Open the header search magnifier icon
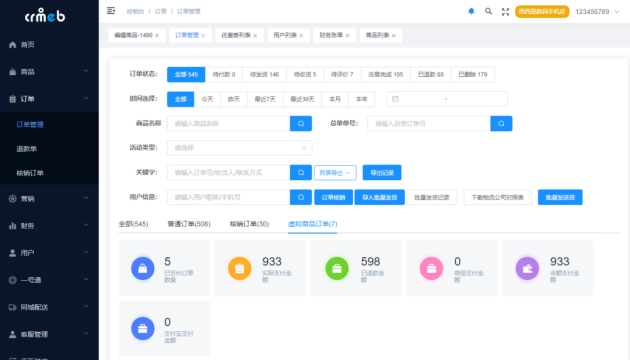 click(488, 11)
